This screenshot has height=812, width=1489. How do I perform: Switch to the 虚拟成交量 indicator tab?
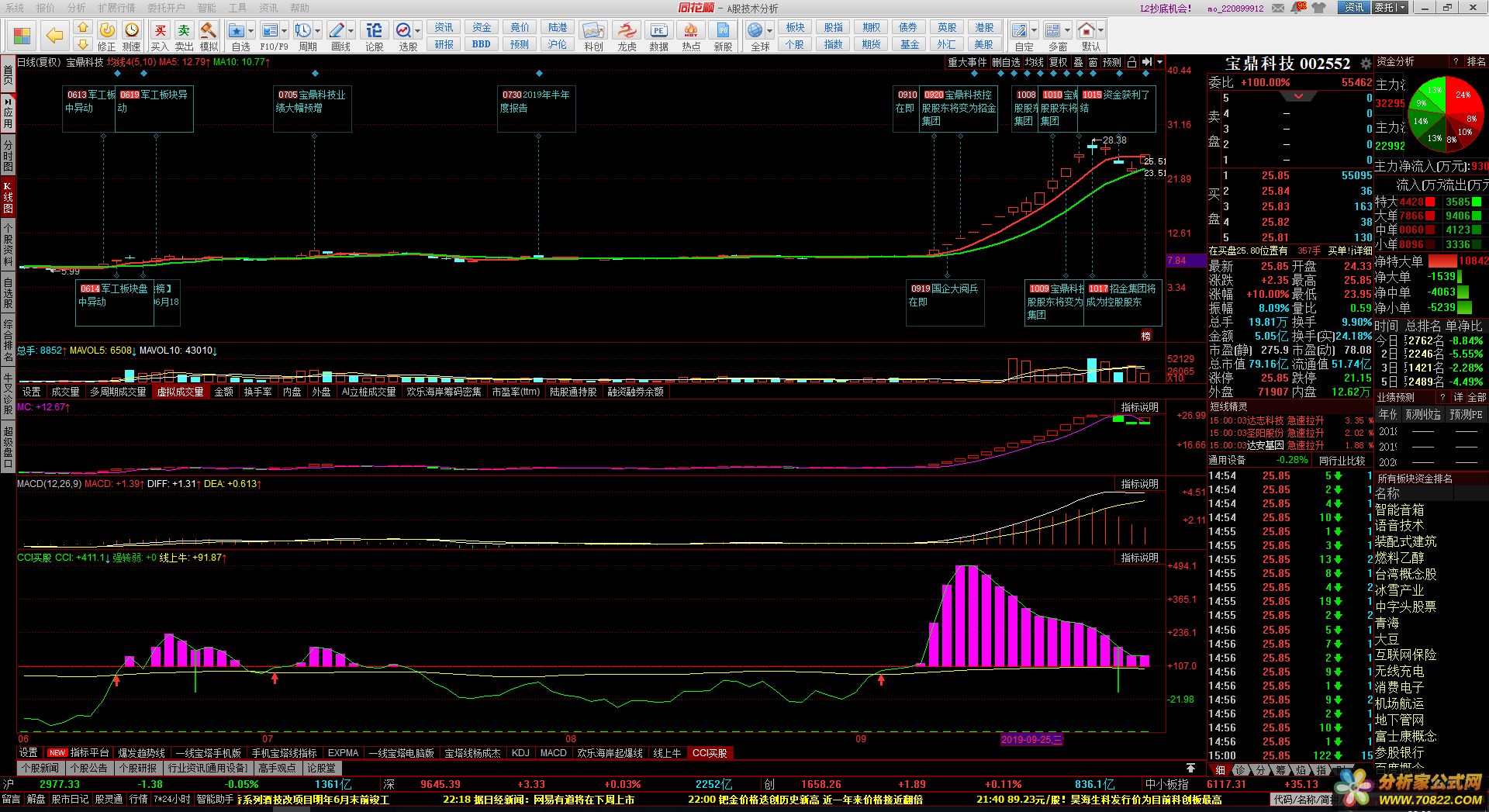(x=180, y=392)
